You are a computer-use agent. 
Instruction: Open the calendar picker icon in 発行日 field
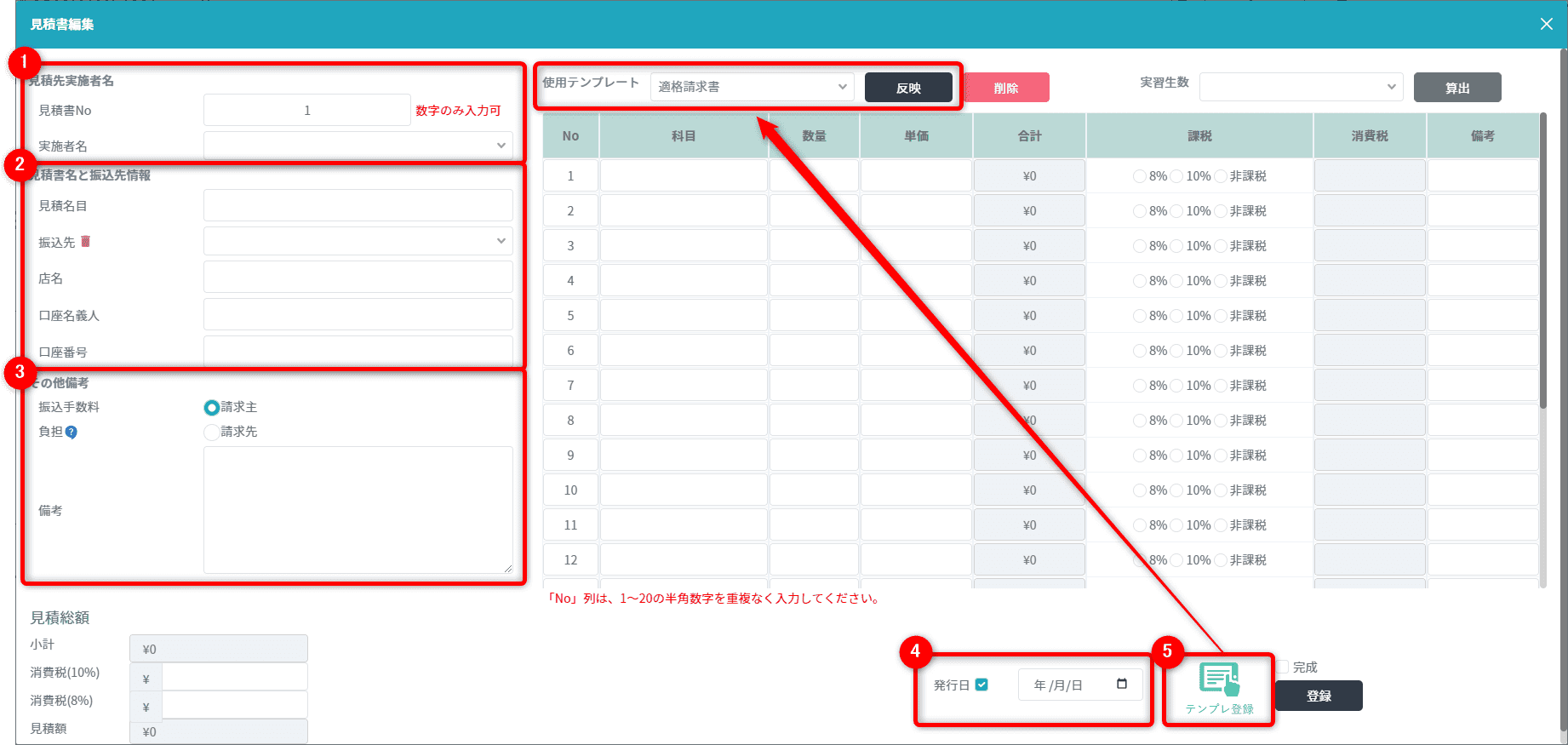pos(1121,685)
